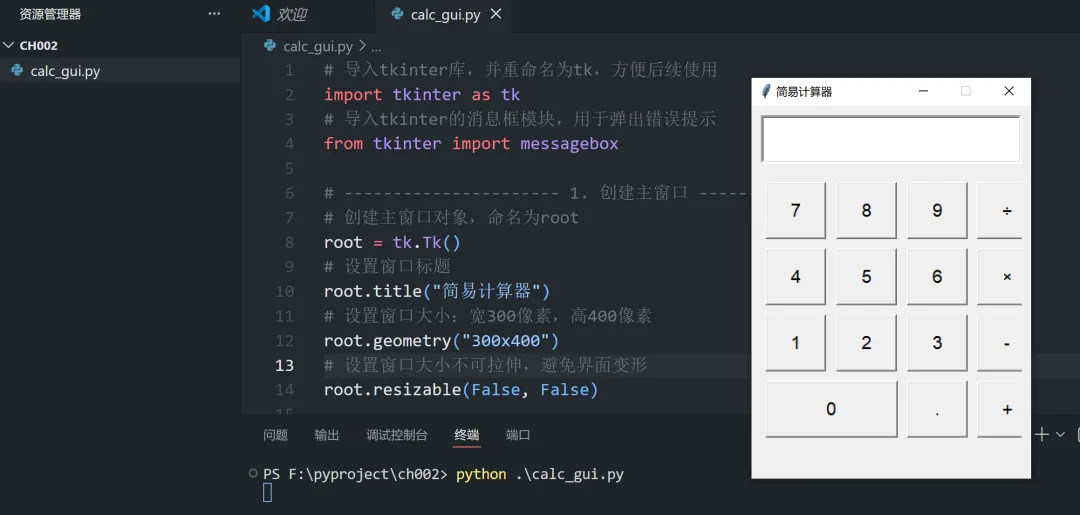Click the wide 0 button
1080x515 pixels.
point(831,409)
